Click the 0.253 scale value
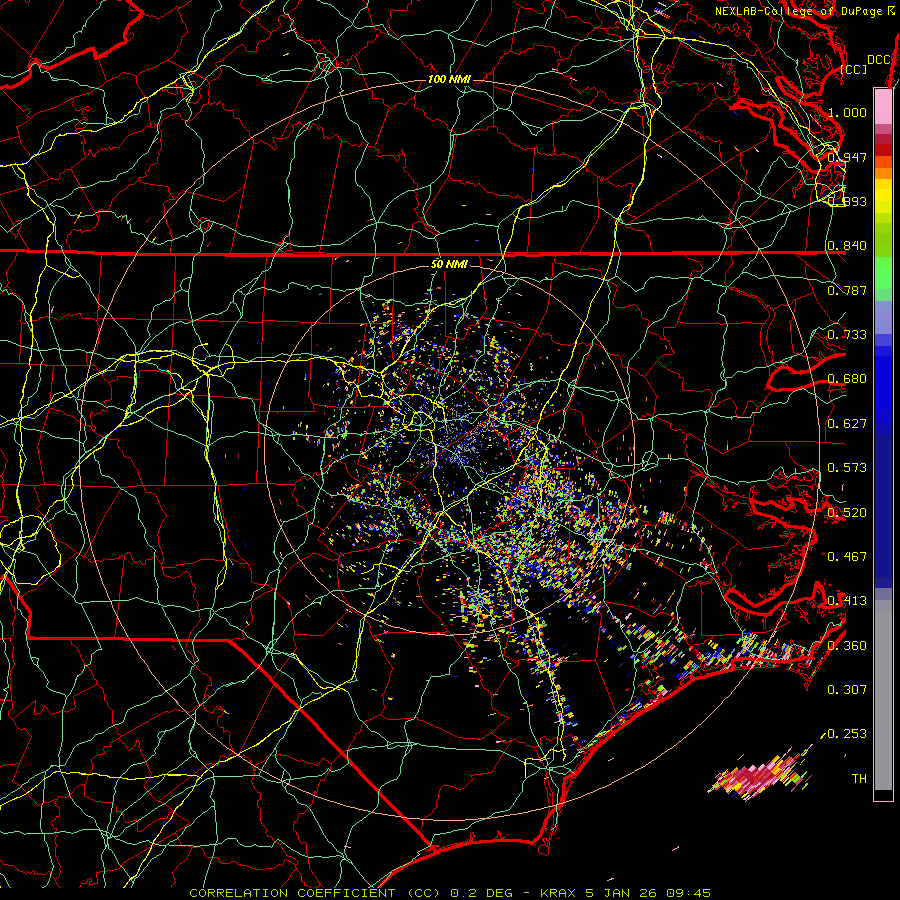900x900 pixels. click(x=847, y=734)
